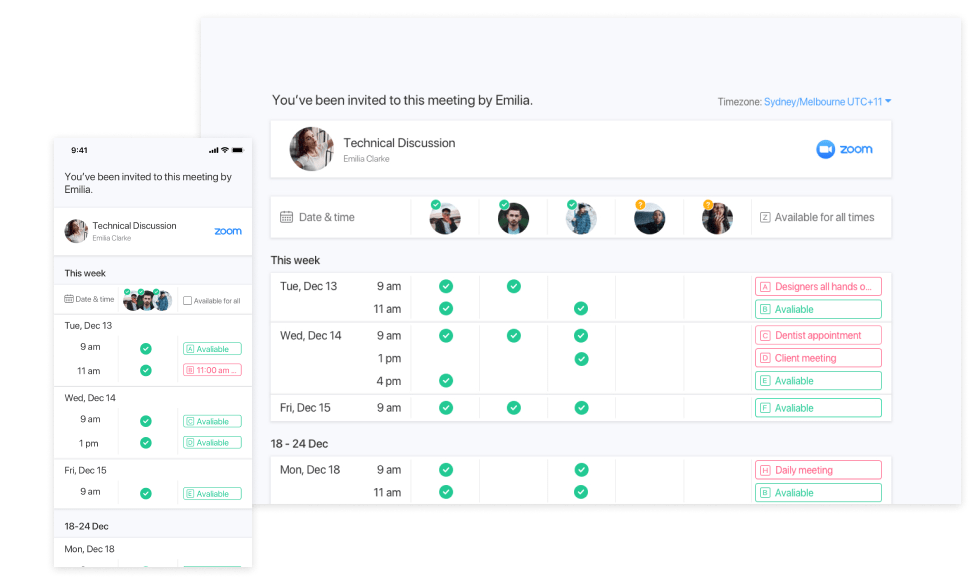Select the second participant avatar in header row
This screenshot has height=578, width=970.
513,218
